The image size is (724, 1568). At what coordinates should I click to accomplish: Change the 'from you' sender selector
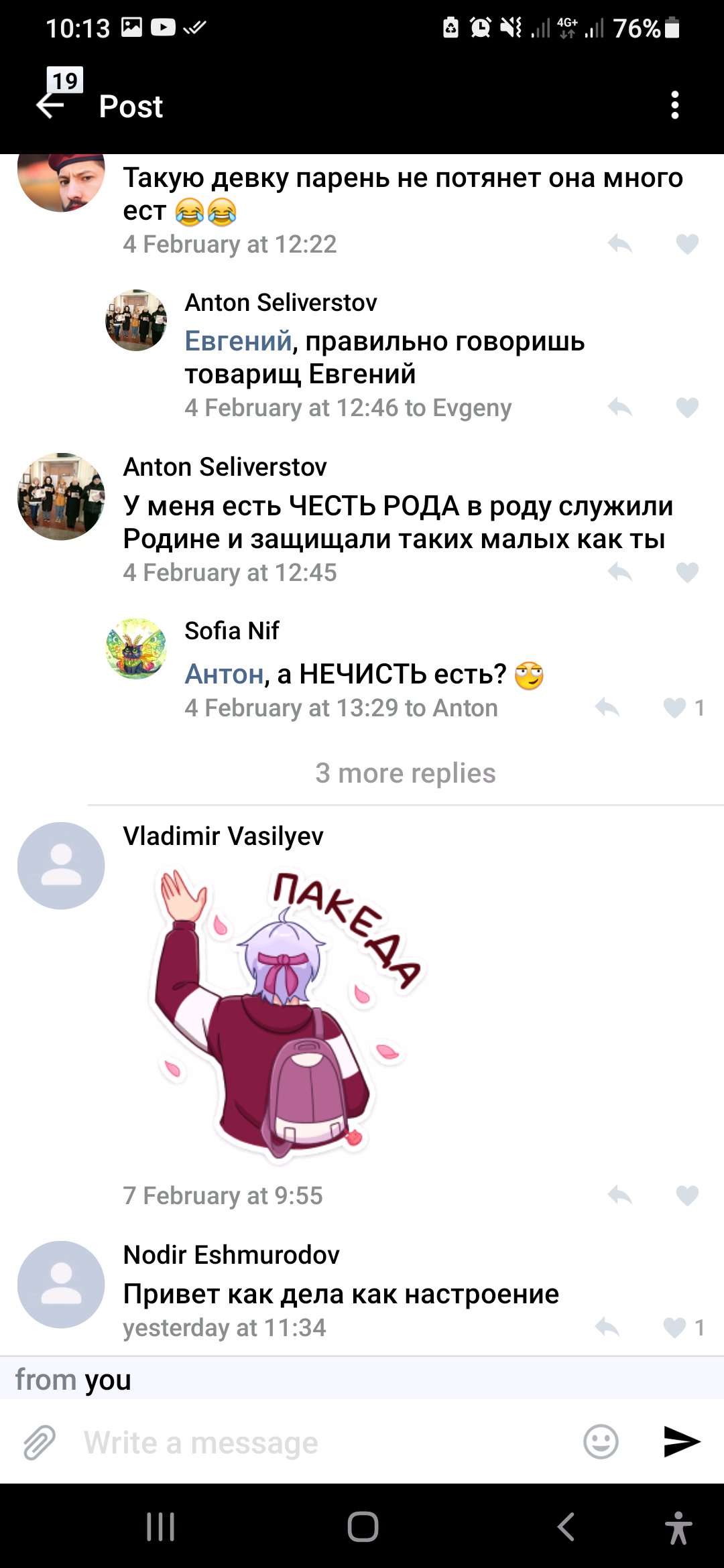pos(73,1380)
